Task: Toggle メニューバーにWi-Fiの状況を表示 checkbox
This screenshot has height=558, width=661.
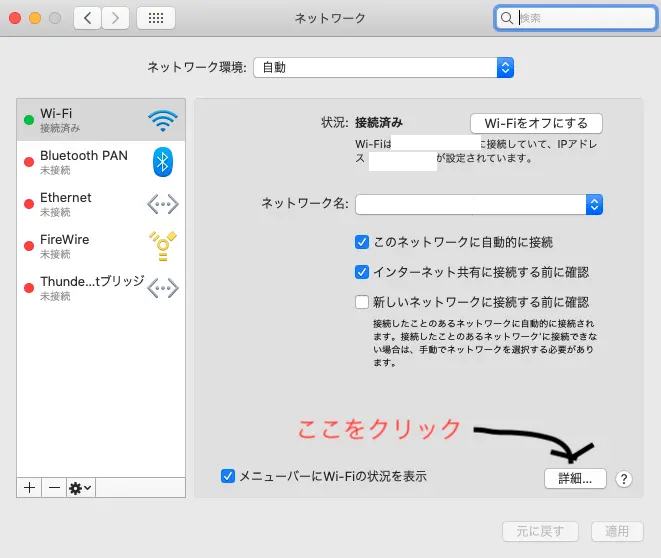Action: click(x=228, y=477)
